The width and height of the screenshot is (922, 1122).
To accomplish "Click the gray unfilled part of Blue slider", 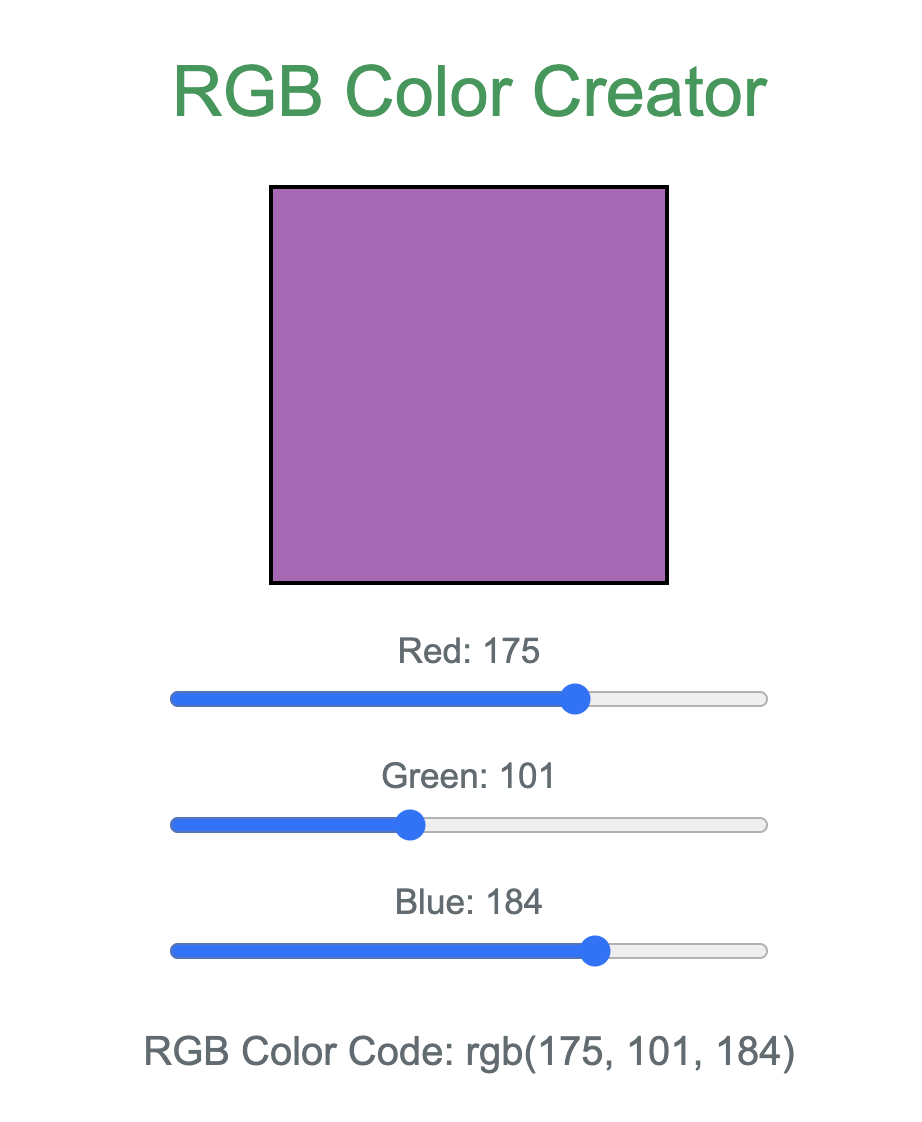I will (688, 951).
